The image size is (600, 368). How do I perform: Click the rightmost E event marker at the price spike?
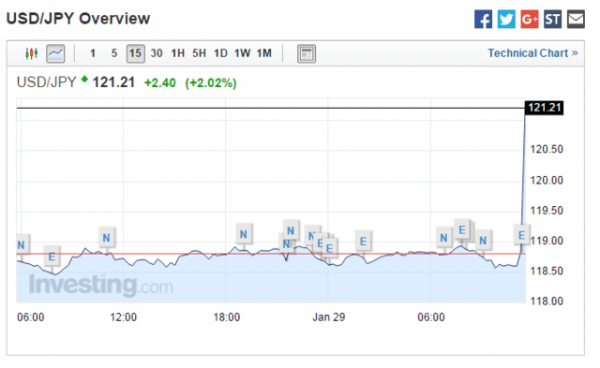coord(522,235)
